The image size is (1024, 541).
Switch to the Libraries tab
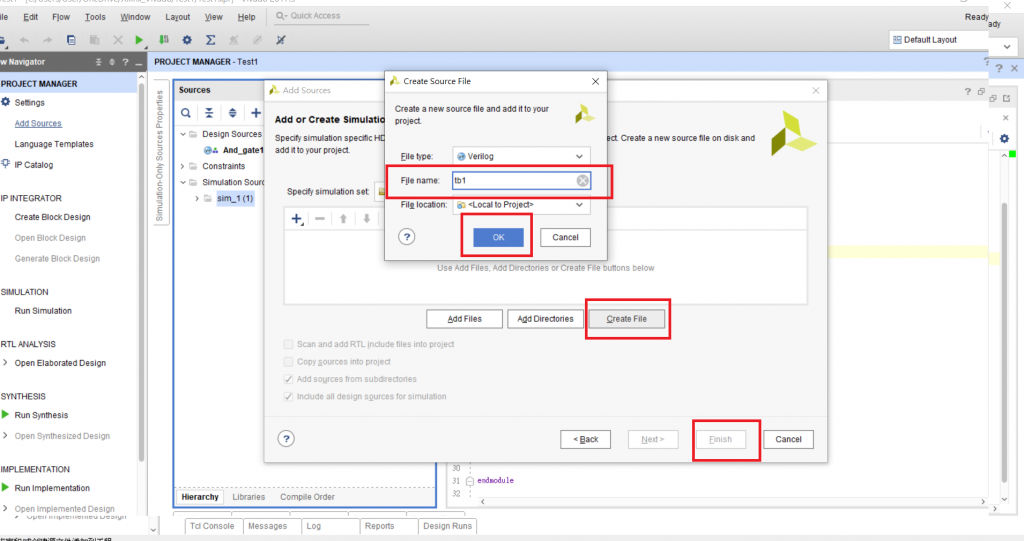tap(249, 497)
